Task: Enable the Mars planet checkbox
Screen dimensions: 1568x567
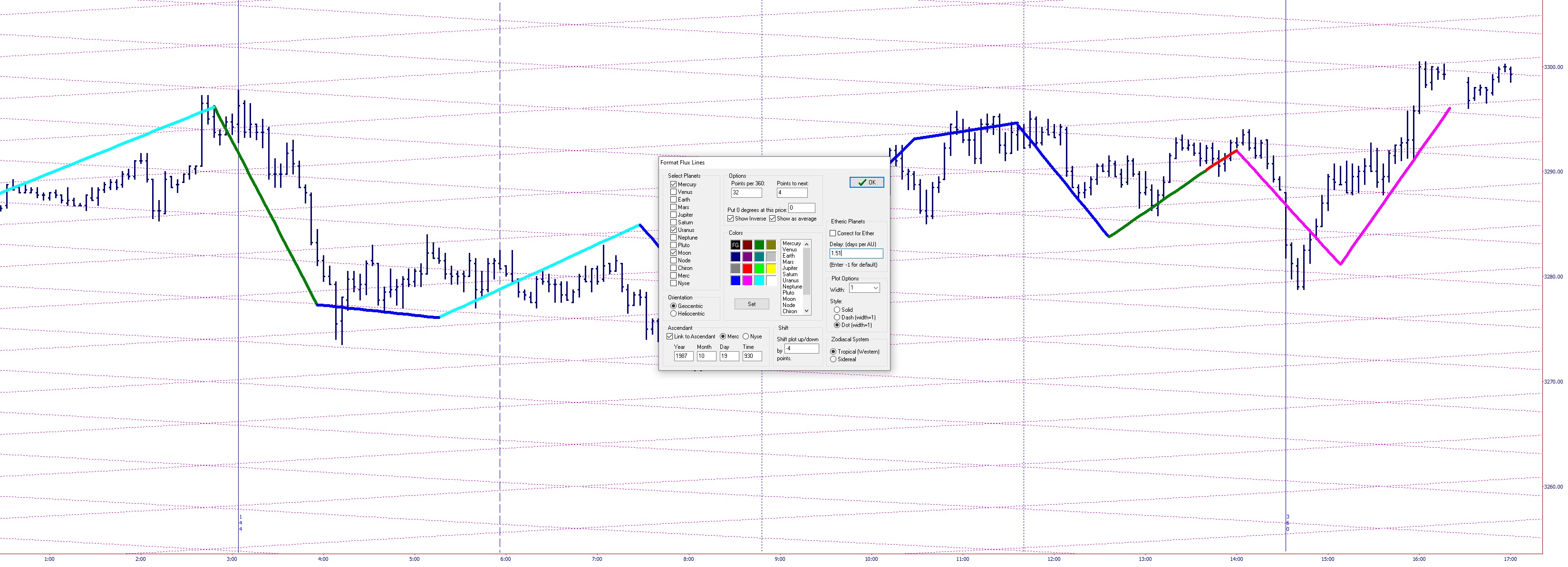Action: 673,207
